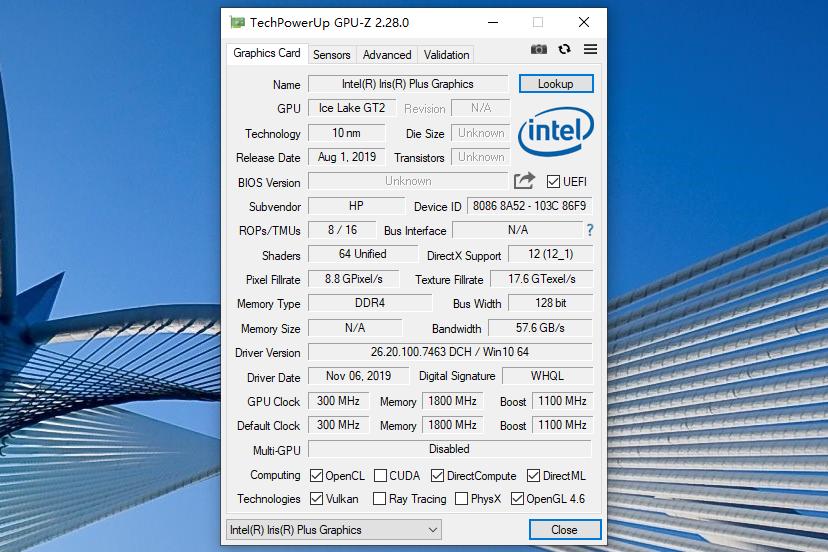Open the GPU selection dropdown
Screen dimensions: 828x552
point(334,530)
